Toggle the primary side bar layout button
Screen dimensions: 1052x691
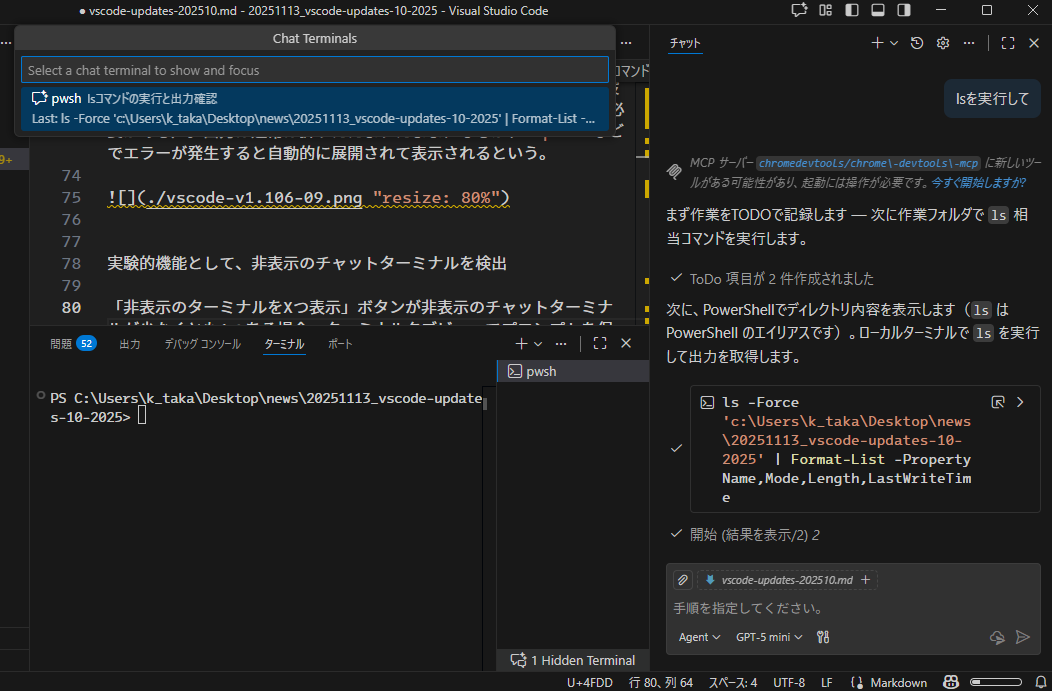click(x=851, y=10)
